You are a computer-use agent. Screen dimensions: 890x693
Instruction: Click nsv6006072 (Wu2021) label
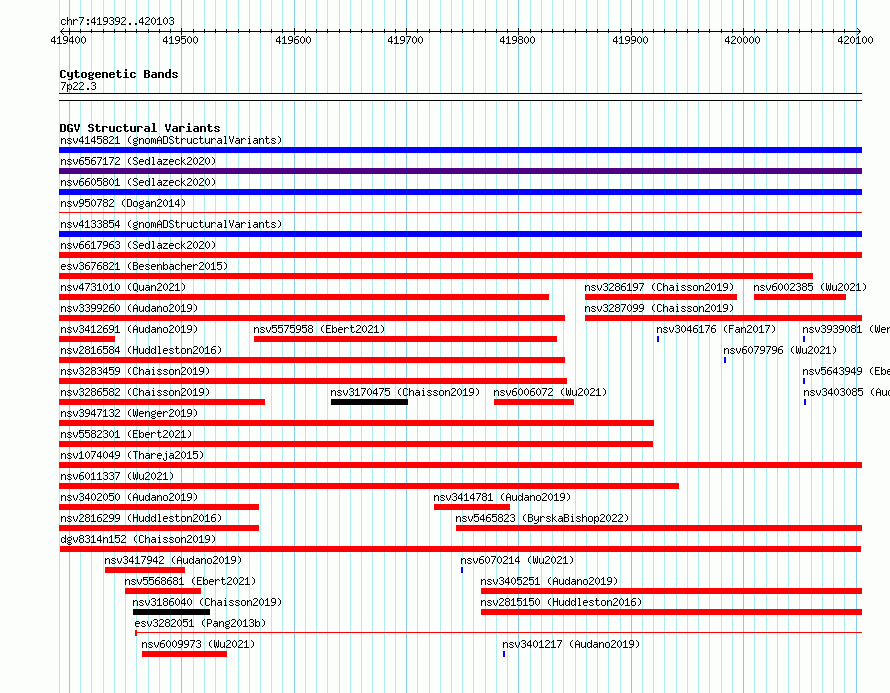coord(550,392)
